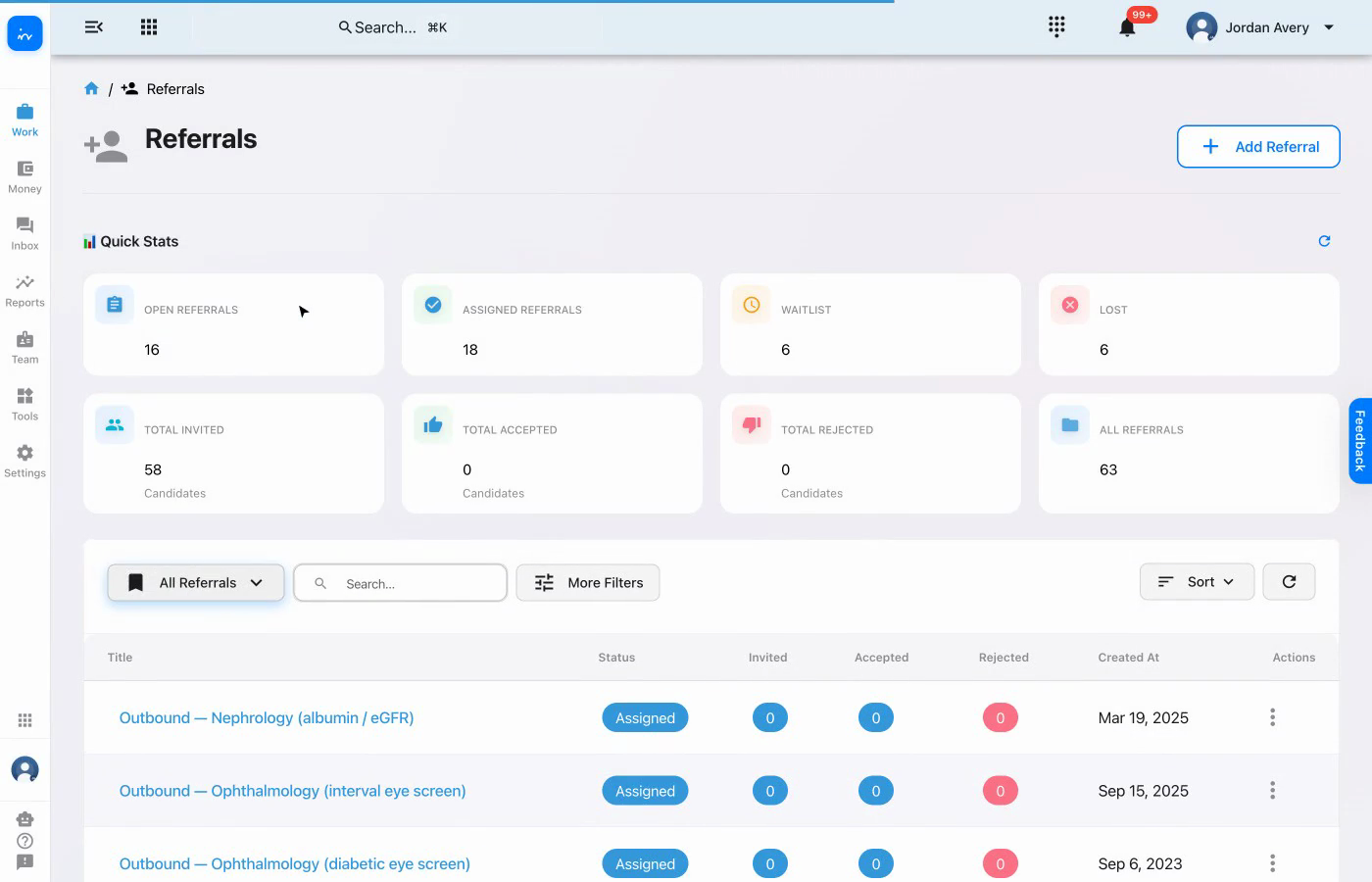
Task: Select the Lost stat card
Action: [1189, 324]
